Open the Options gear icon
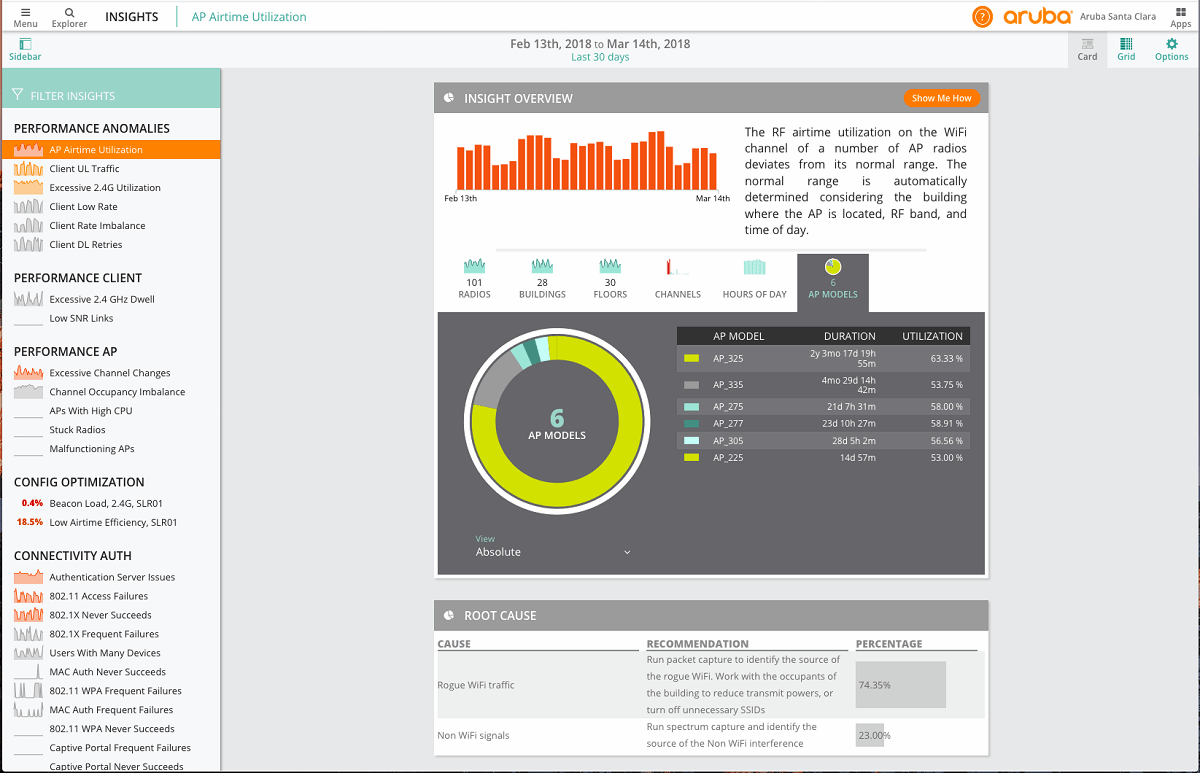This screenshot has width=1200, height=773. (x=1171, y=44)
